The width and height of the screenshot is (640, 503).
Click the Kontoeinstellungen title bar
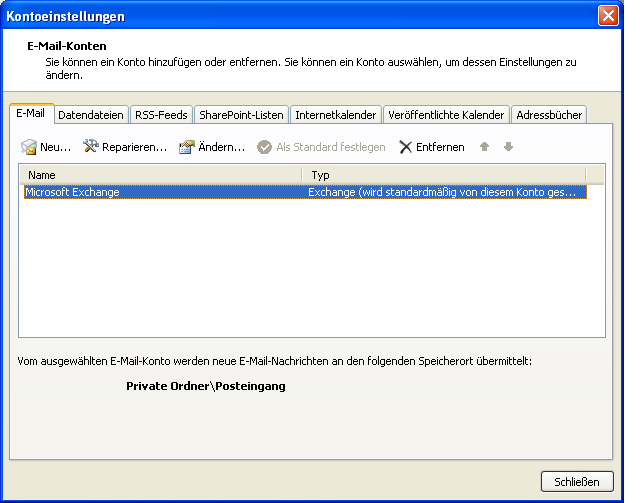click(x=300, y=16)
